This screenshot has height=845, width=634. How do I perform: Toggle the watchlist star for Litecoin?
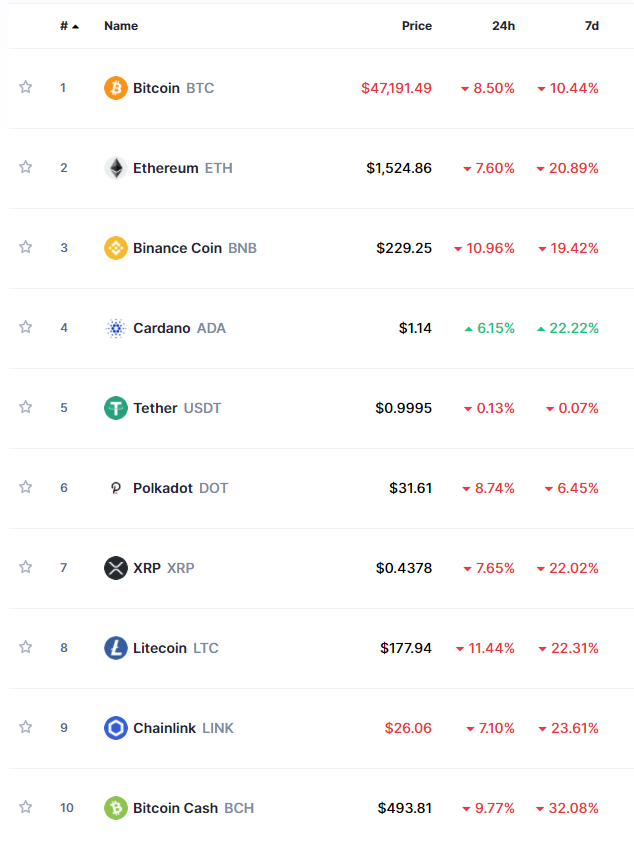click(x=26, y=647)
